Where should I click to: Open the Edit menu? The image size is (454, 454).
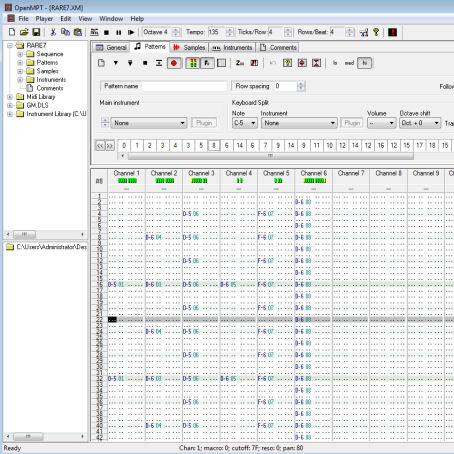tap(66, 19)
